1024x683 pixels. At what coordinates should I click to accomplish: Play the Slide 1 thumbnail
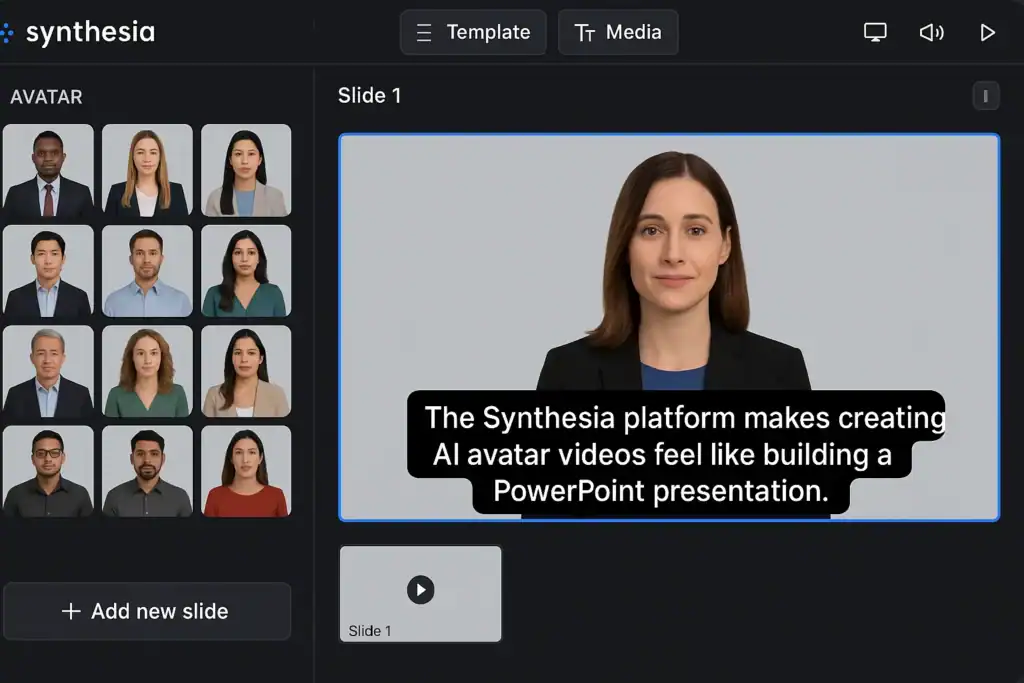coord(421,590)
